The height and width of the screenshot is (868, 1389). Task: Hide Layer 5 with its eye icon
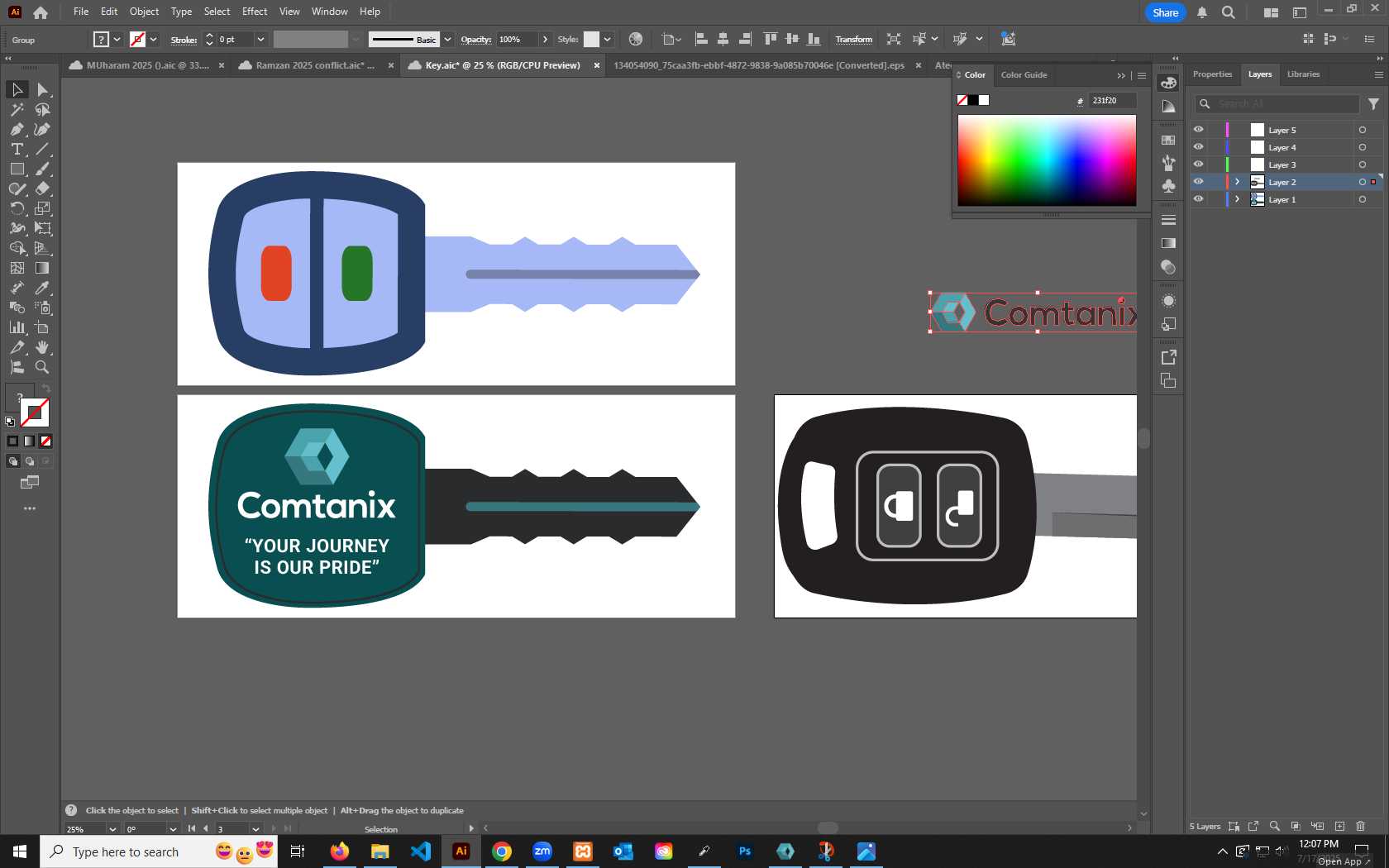tap(1198, 130)
